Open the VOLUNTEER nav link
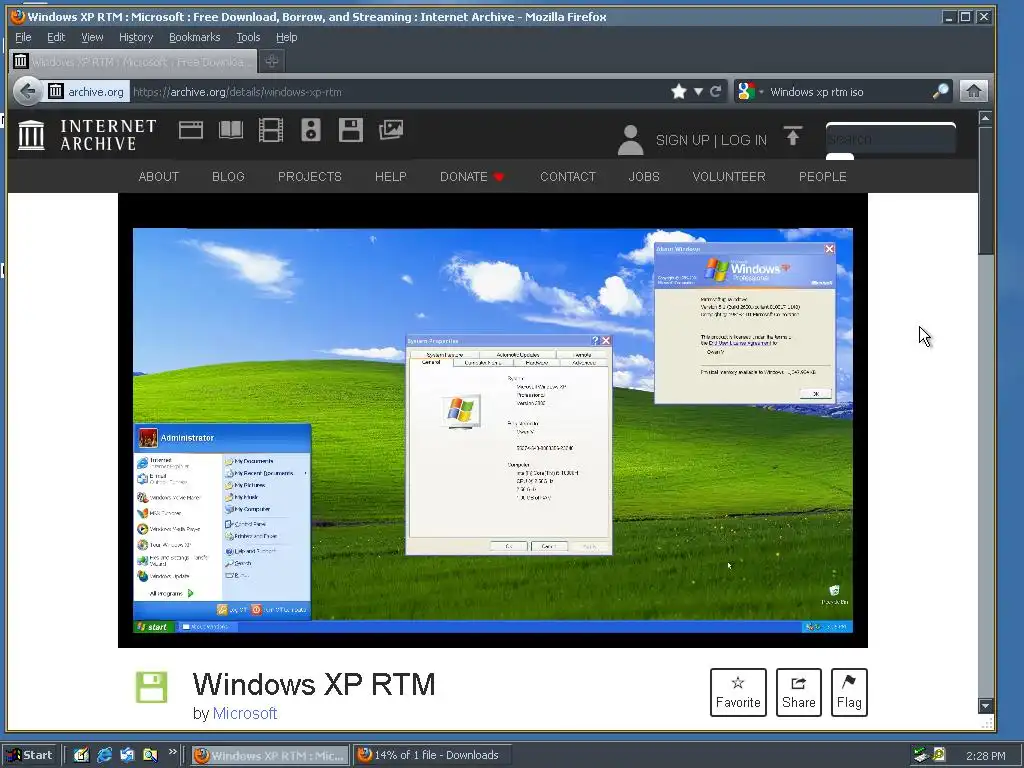 point(729,177)
